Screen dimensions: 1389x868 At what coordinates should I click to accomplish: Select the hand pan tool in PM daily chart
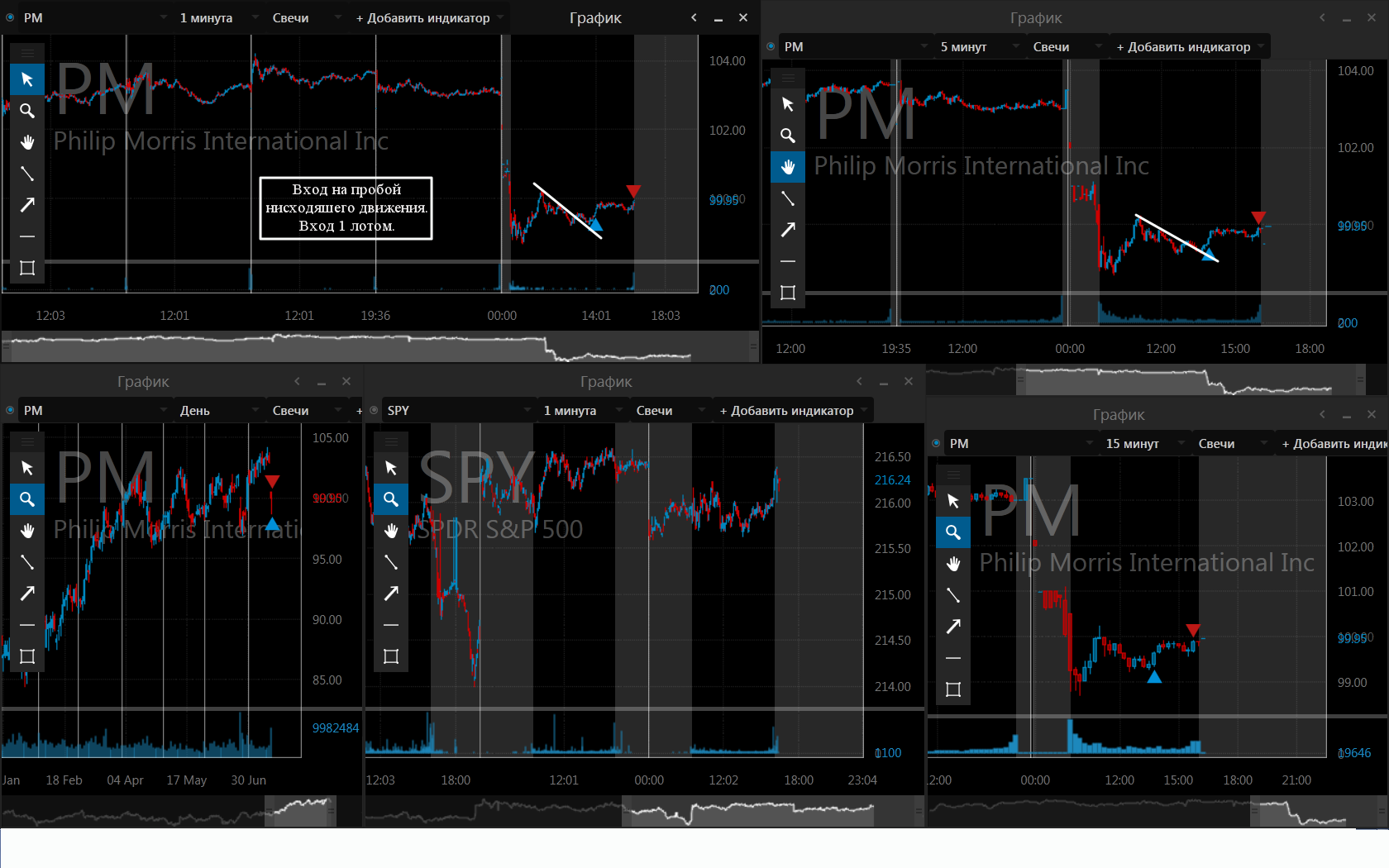27,531
